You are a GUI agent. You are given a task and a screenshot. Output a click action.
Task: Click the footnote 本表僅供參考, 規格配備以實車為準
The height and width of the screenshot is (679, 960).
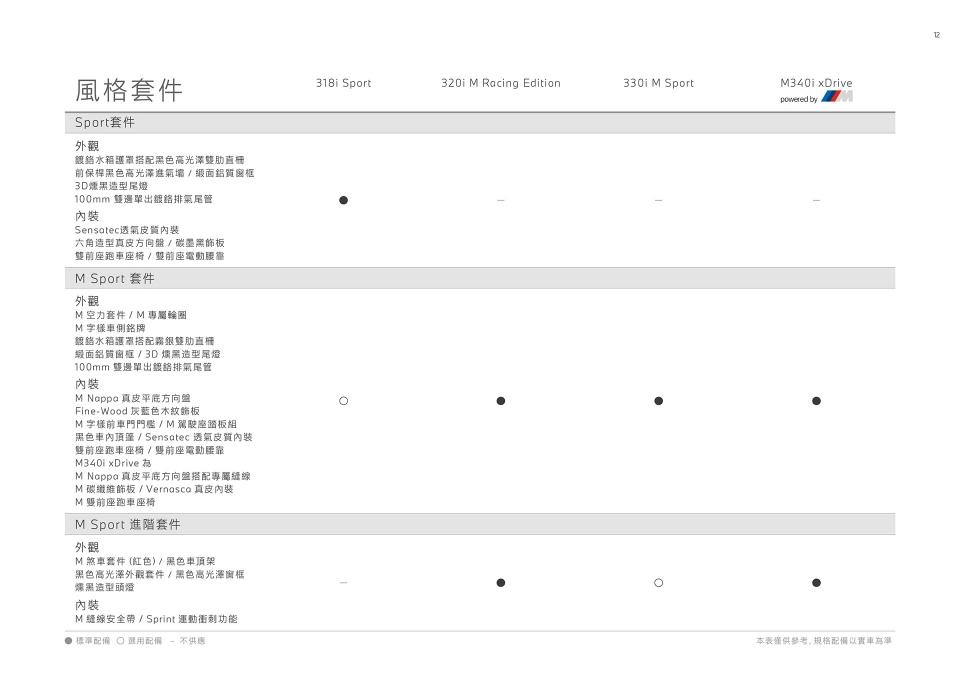tap(823, 641)
